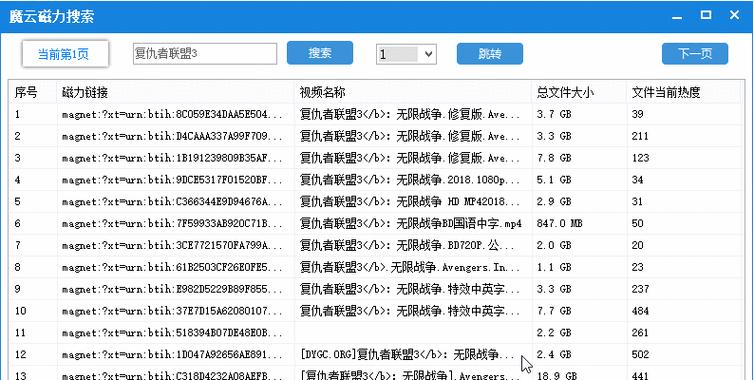754x380 pixels.
Task: Click the heat value 484
Action: tap(640, 311)
